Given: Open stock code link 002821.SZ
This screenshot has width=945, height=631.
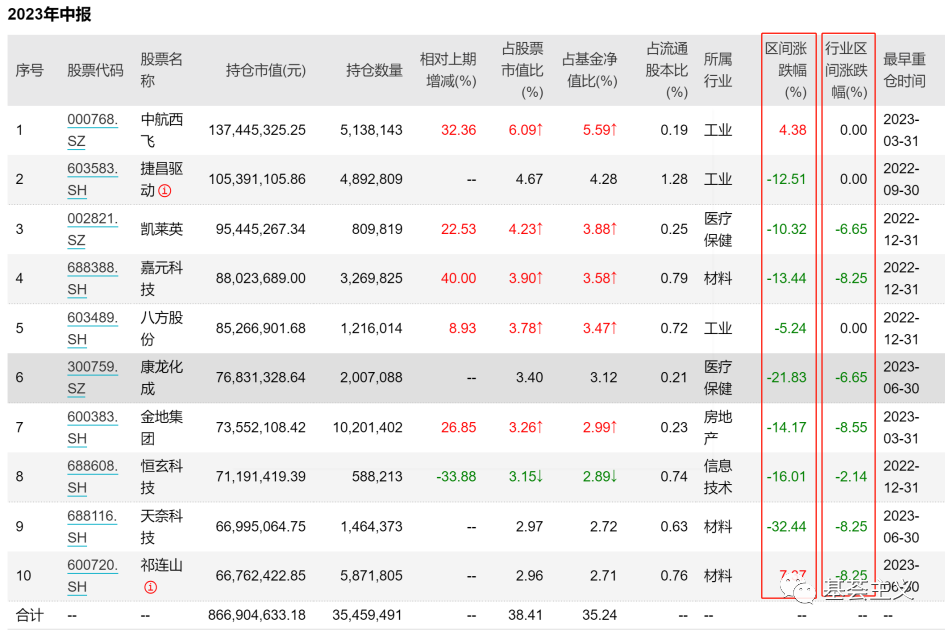Looking at the screenshot, I should pyautogui.click(x=92, y=230).
